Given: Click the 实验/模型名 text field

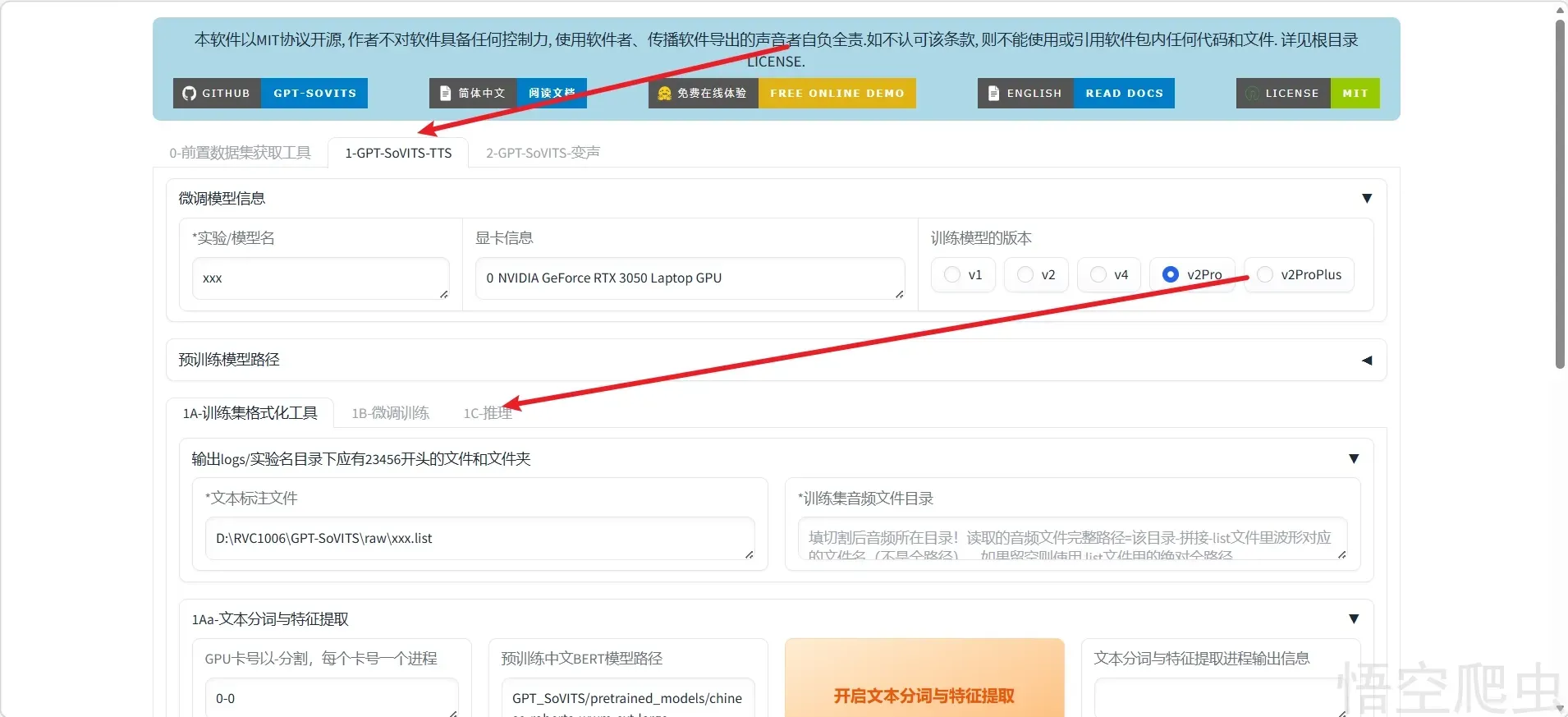Looking at the screenshot, I should (x=319, y=278).
